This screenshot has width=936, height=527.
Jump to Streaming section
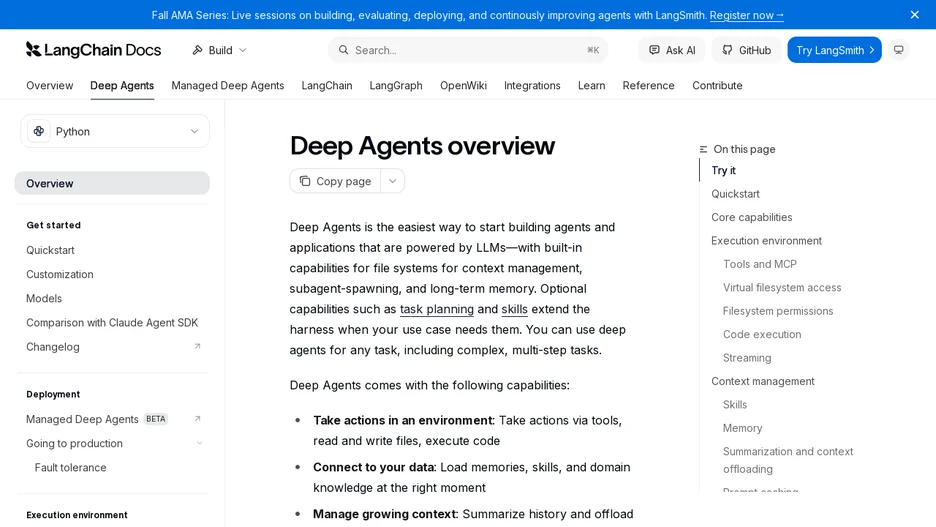pyautogui.click(x=747, y=358)
